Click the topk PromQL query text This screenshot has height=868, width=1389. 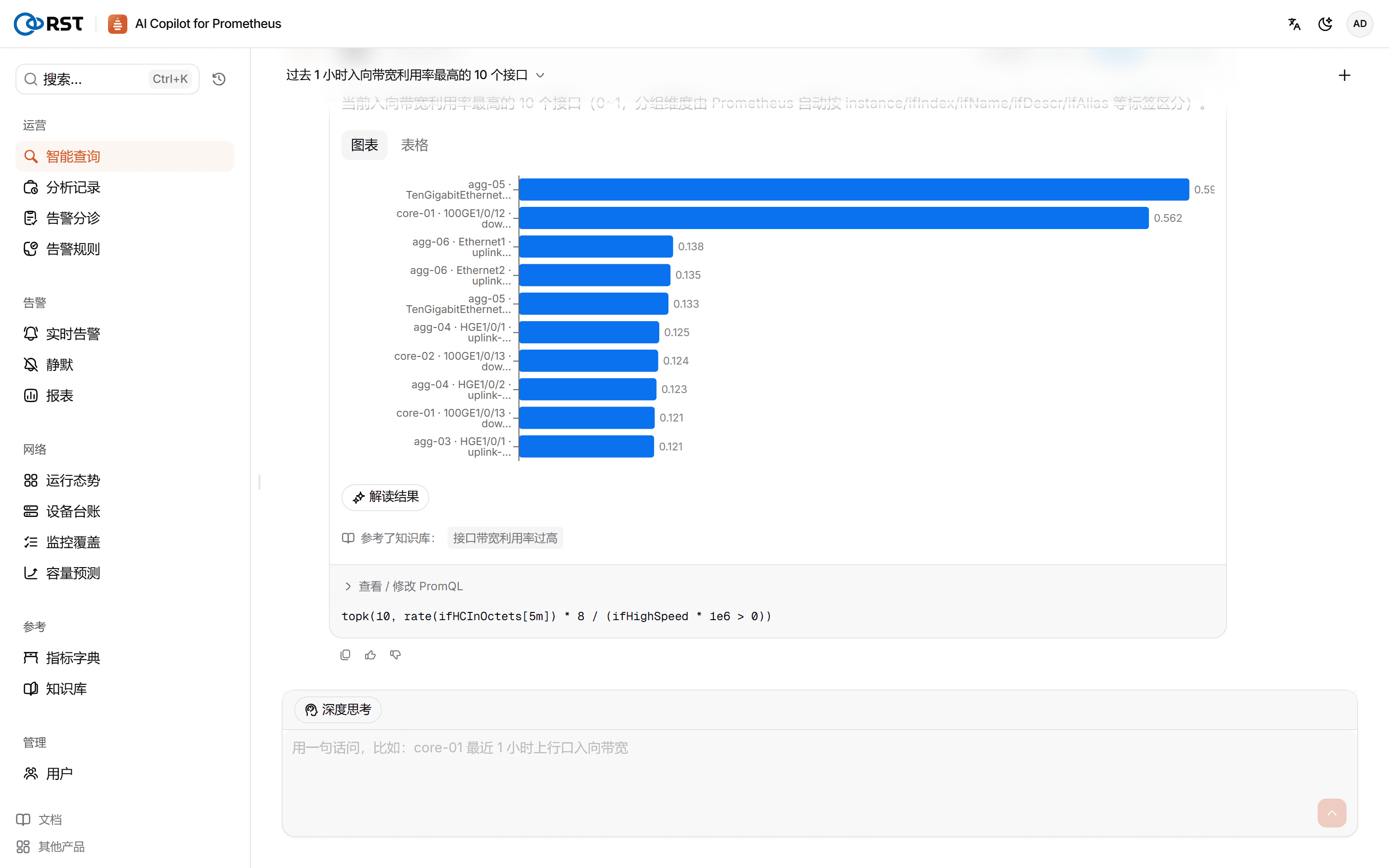(x=556, y=616)
